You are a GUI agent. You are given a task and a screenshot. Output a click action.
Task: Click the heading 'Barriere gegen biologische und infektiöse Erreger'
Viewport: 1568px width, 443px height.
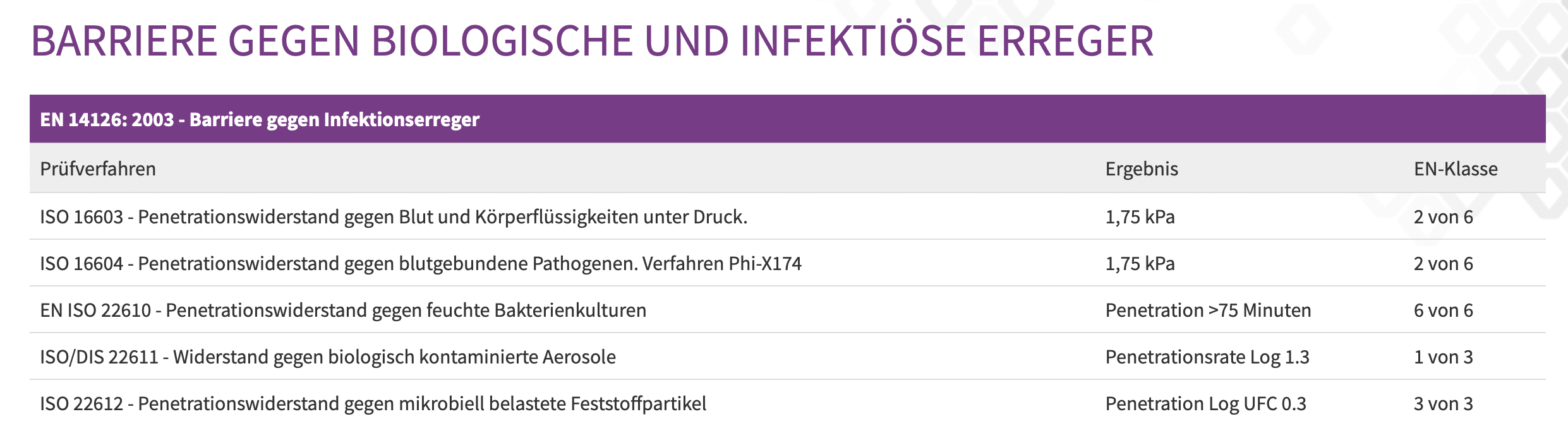(x=592, y=41)
